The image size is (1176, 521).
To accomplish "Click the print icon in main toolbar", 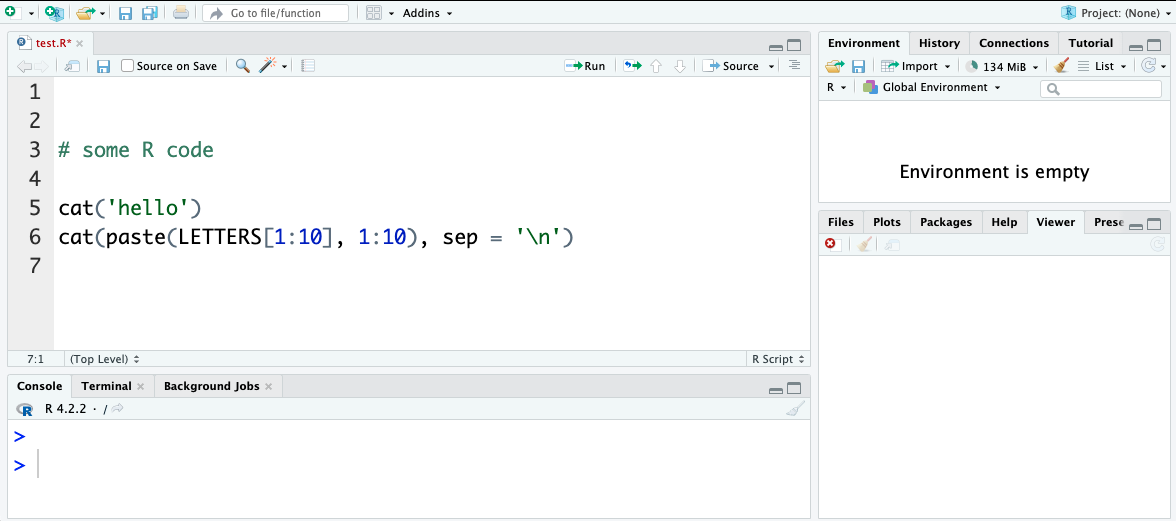I will point(180,13).
